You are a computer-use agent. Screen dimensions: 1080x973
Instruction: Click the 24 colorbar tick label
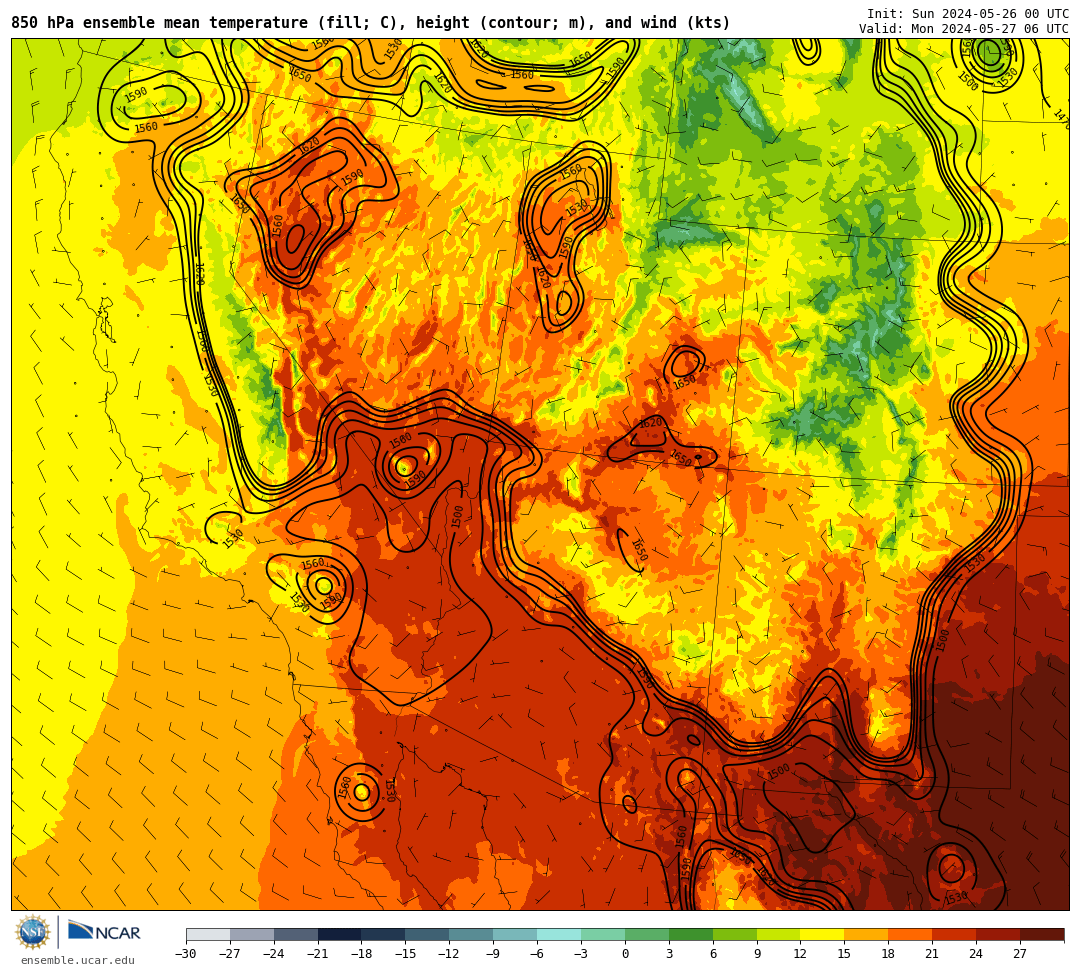(977, 954)
